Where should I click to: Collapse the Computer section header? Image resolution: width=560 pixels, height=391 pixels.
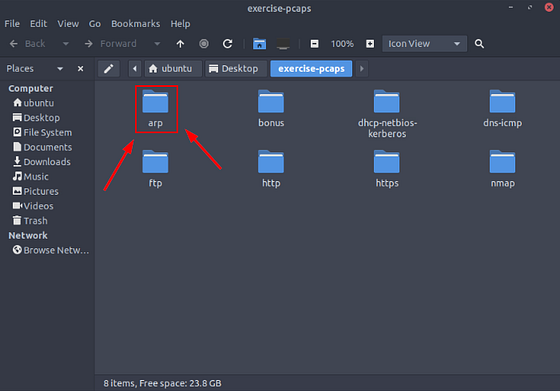click(x=31, y=89)
